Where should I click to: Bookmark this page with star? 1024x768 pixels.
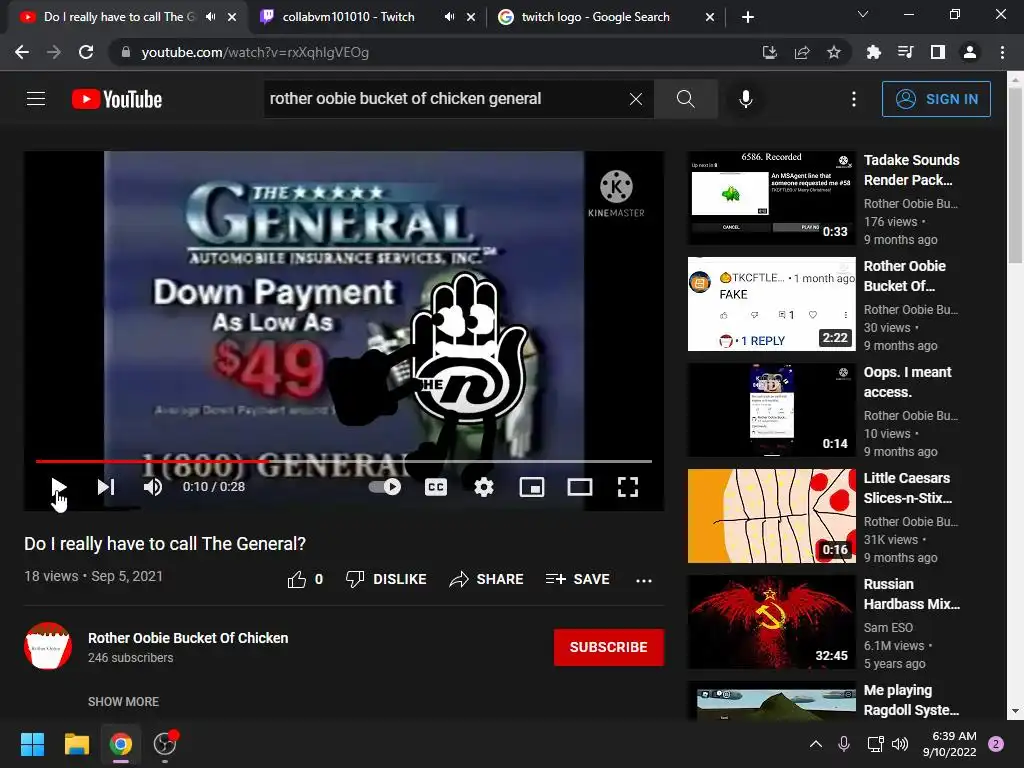833,52
